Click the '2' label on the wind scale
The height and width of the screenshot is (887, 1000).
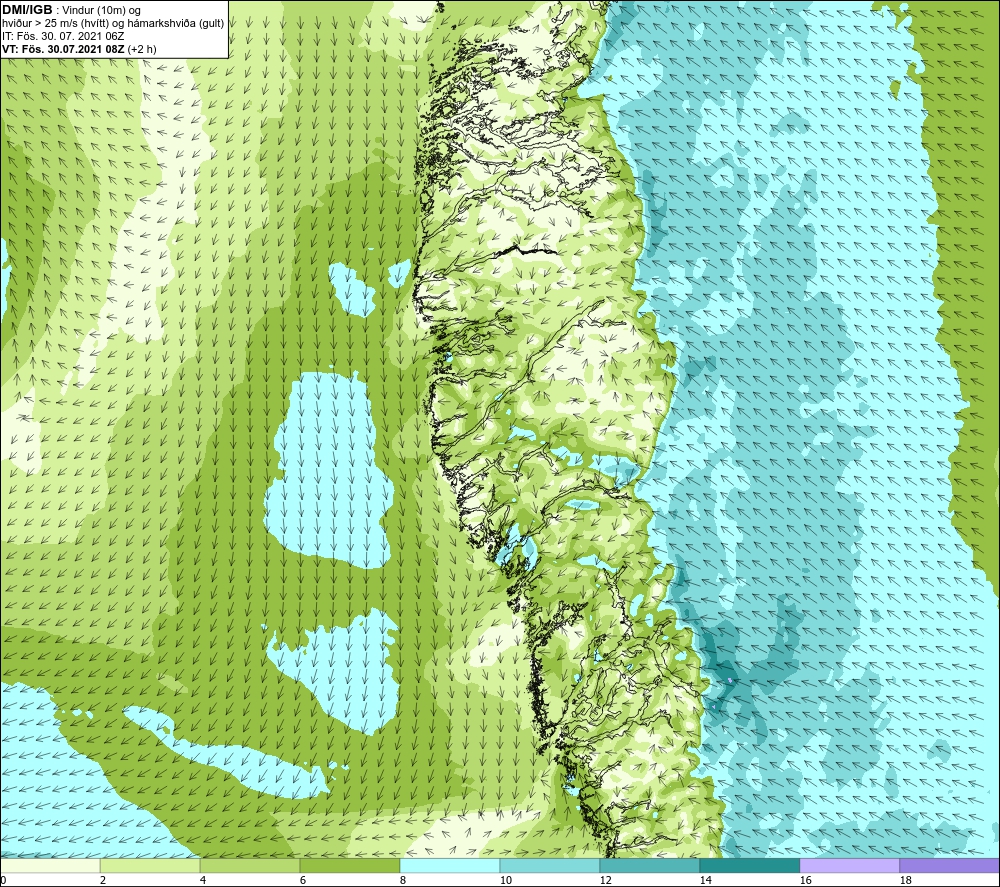[103, 880]
